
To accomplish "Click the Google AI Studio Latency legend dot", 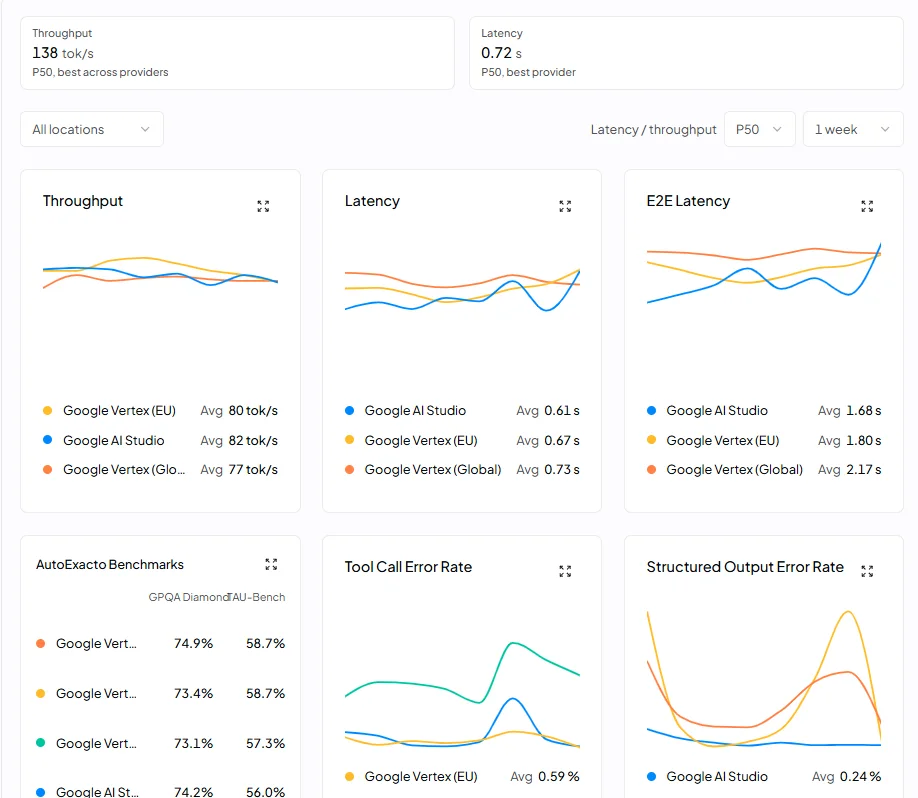I will [x=350, y=410].
